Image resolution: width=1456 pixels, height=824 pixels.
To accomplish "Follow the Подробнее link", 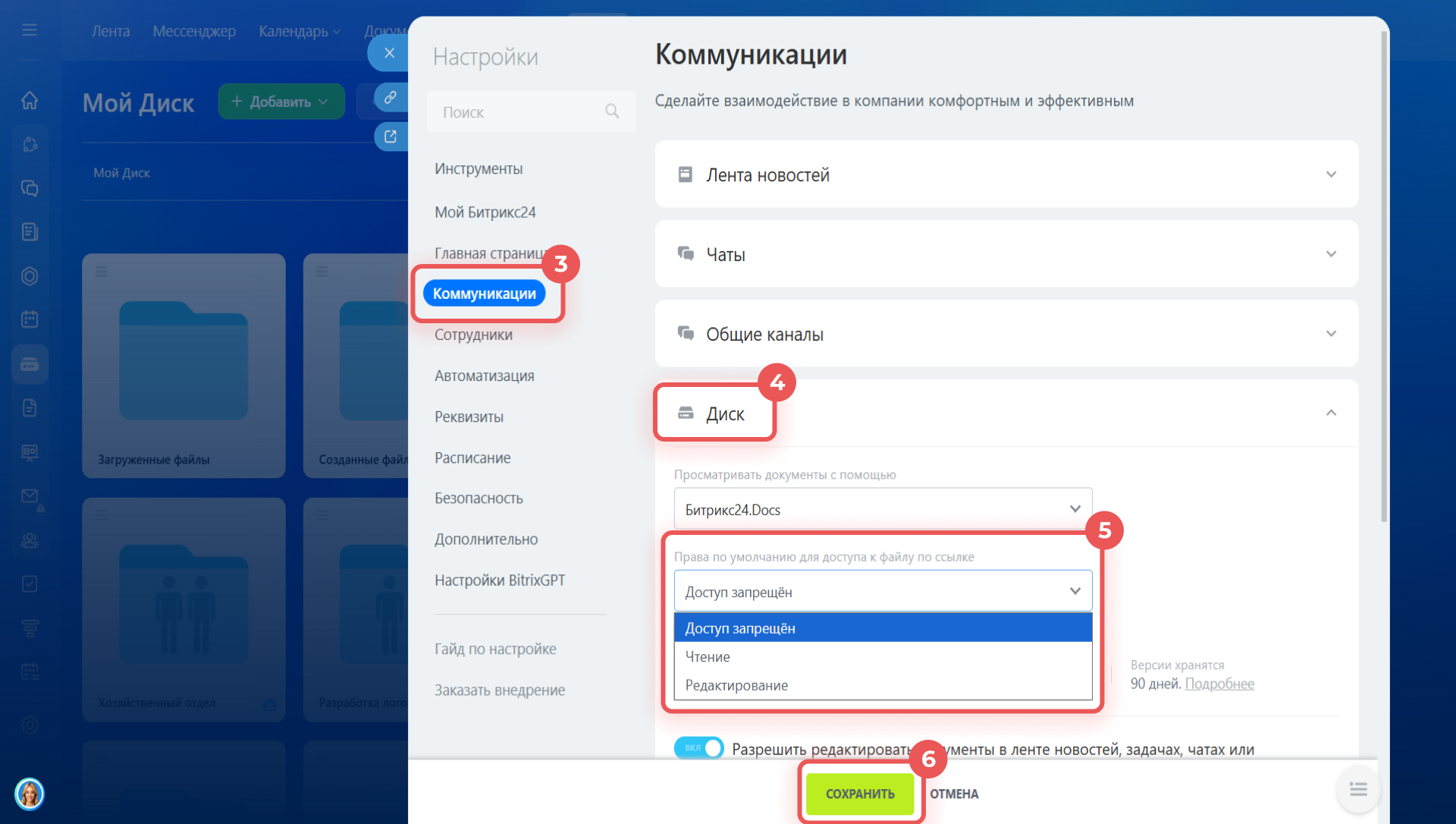I will (1219, 684).
